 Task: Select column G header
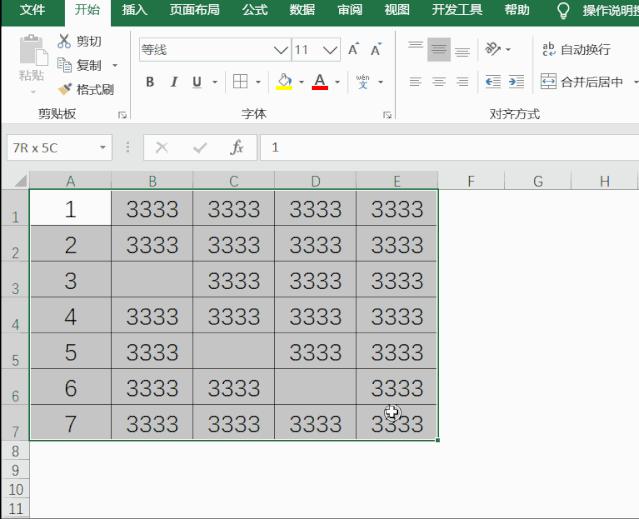pos(538,181)
